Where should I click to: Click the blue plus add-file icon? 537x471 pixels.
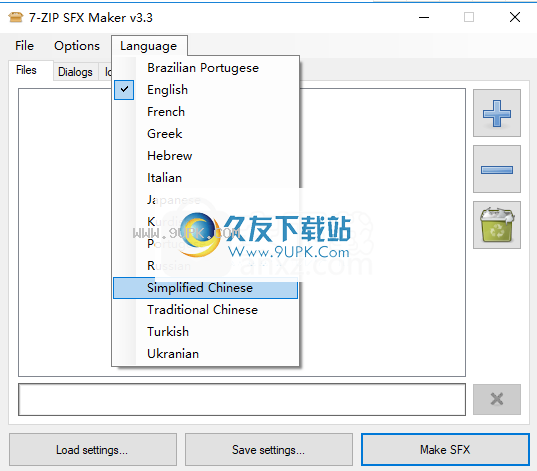[497, 113]
